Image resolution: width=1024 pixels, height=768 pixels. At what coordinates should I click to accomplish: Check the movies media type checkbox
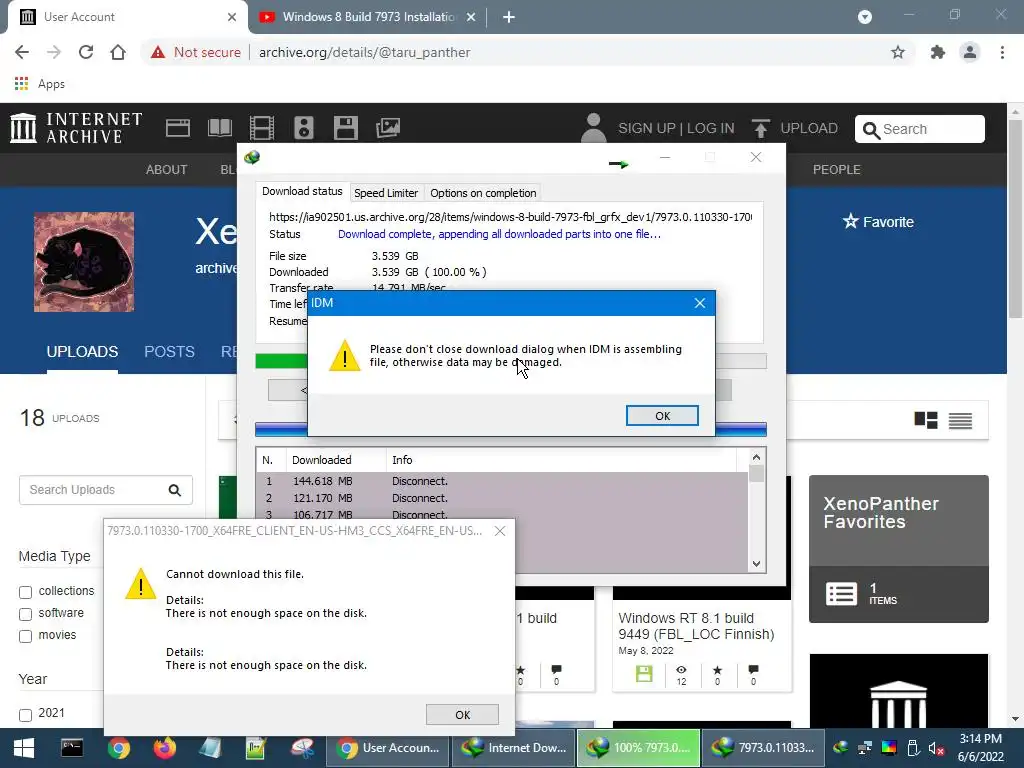point(25,637)
